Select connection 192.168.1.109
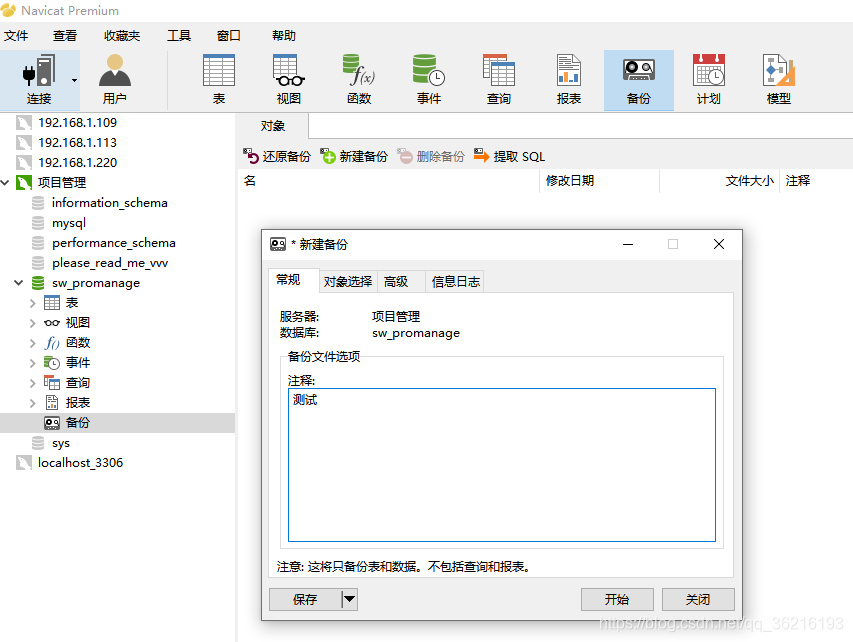Screen dimensions: 853x642 [77, 122]
